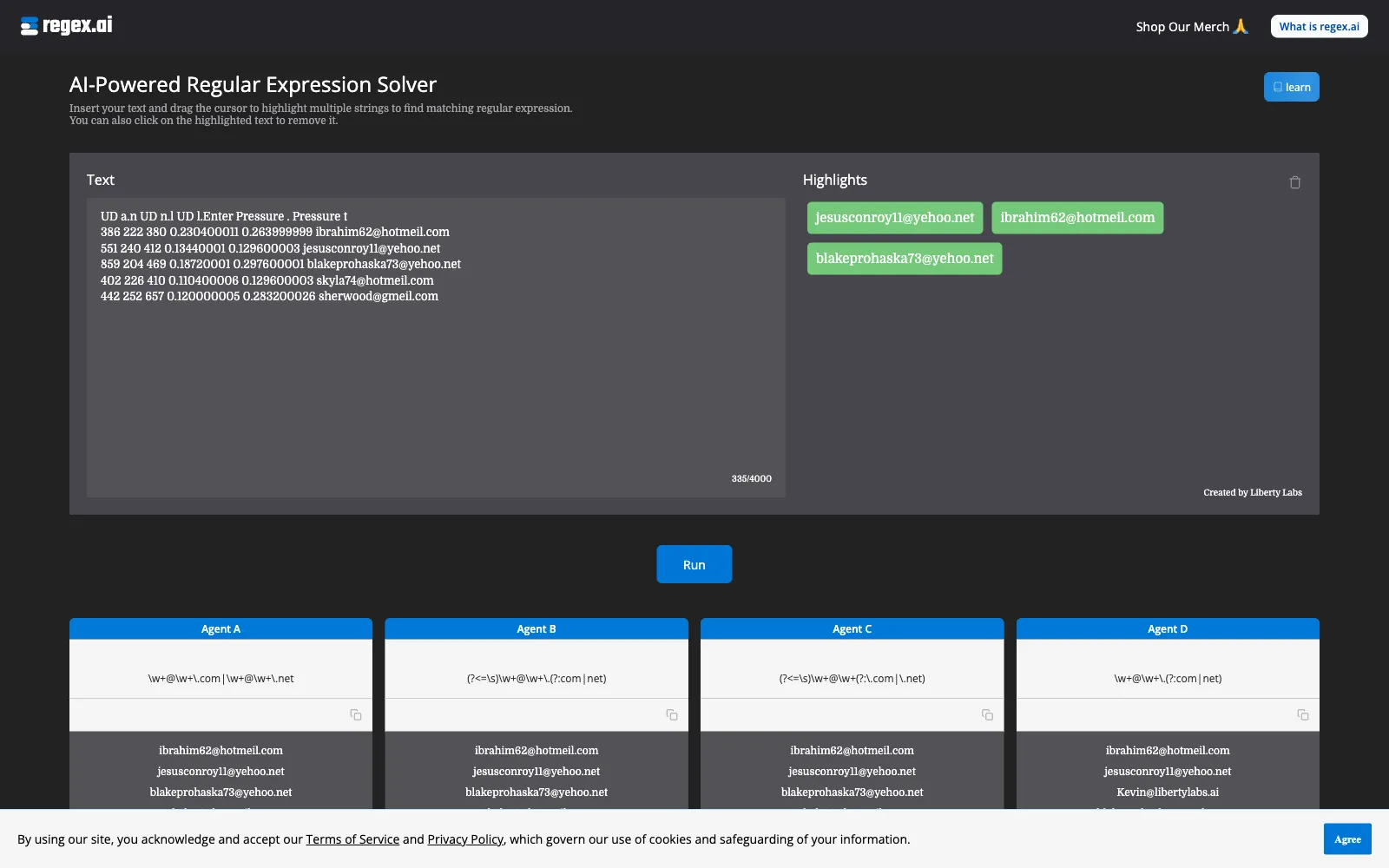Open the learn button

(x=1291, y=87)
